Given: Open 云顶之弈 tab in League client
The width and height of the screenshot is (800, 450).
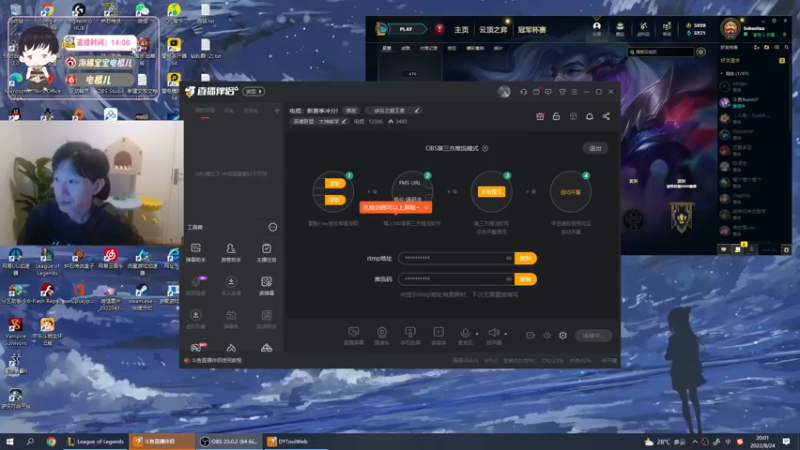Looking at the screenshot, I should click(x=493, y=30).
